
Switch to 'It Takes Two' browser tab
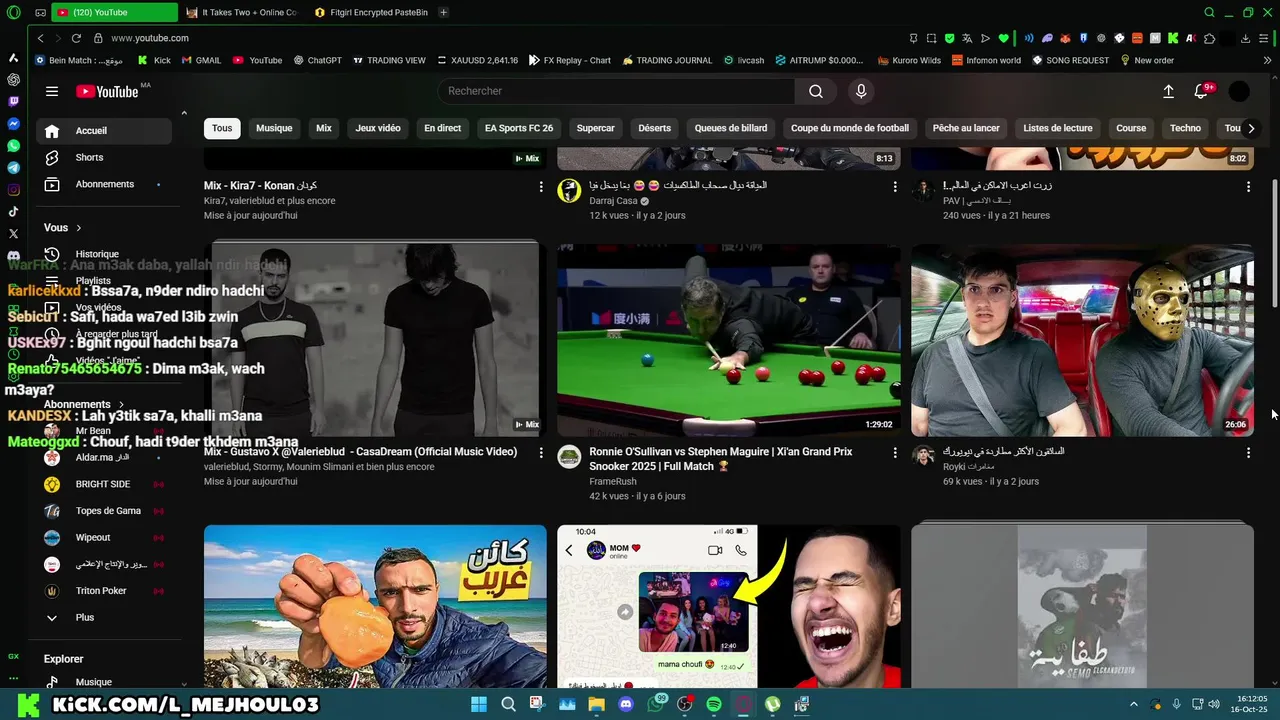(243, 12)
